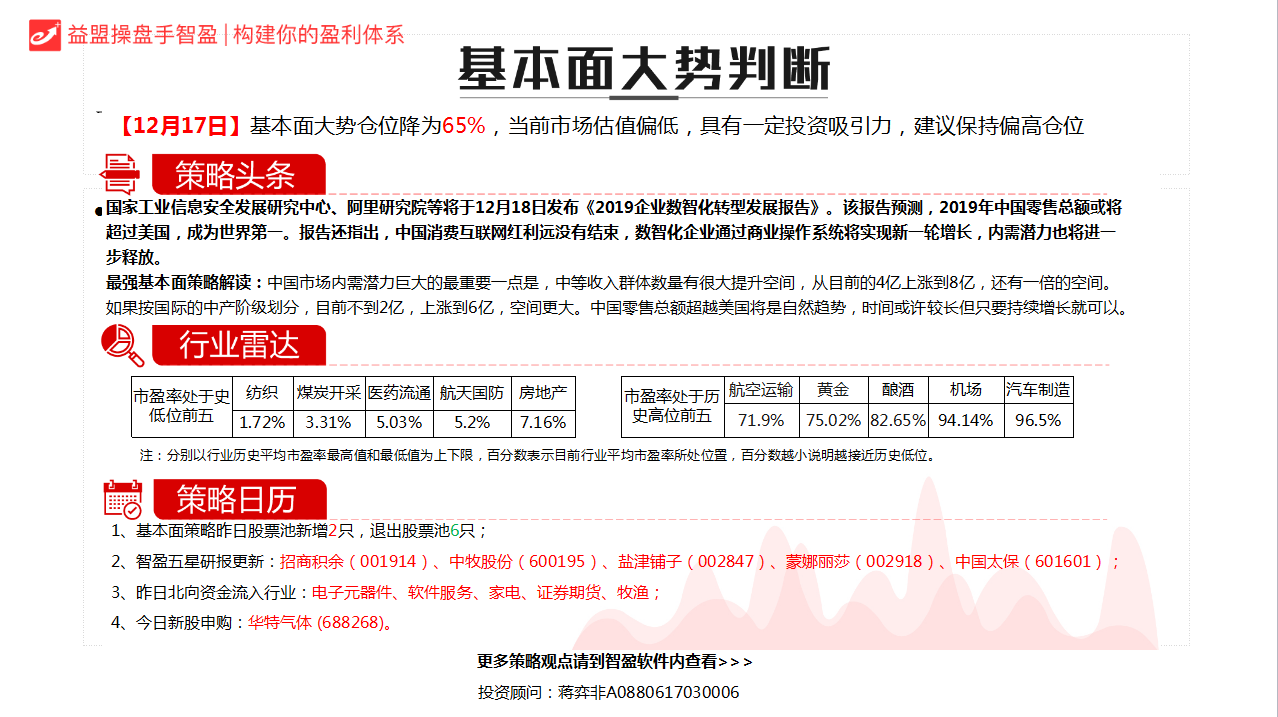This screenshot has height=717, width=1278.
Task: Click 更多策略观点请到智盈软件内查看 link
Action: tap(614, 662)
